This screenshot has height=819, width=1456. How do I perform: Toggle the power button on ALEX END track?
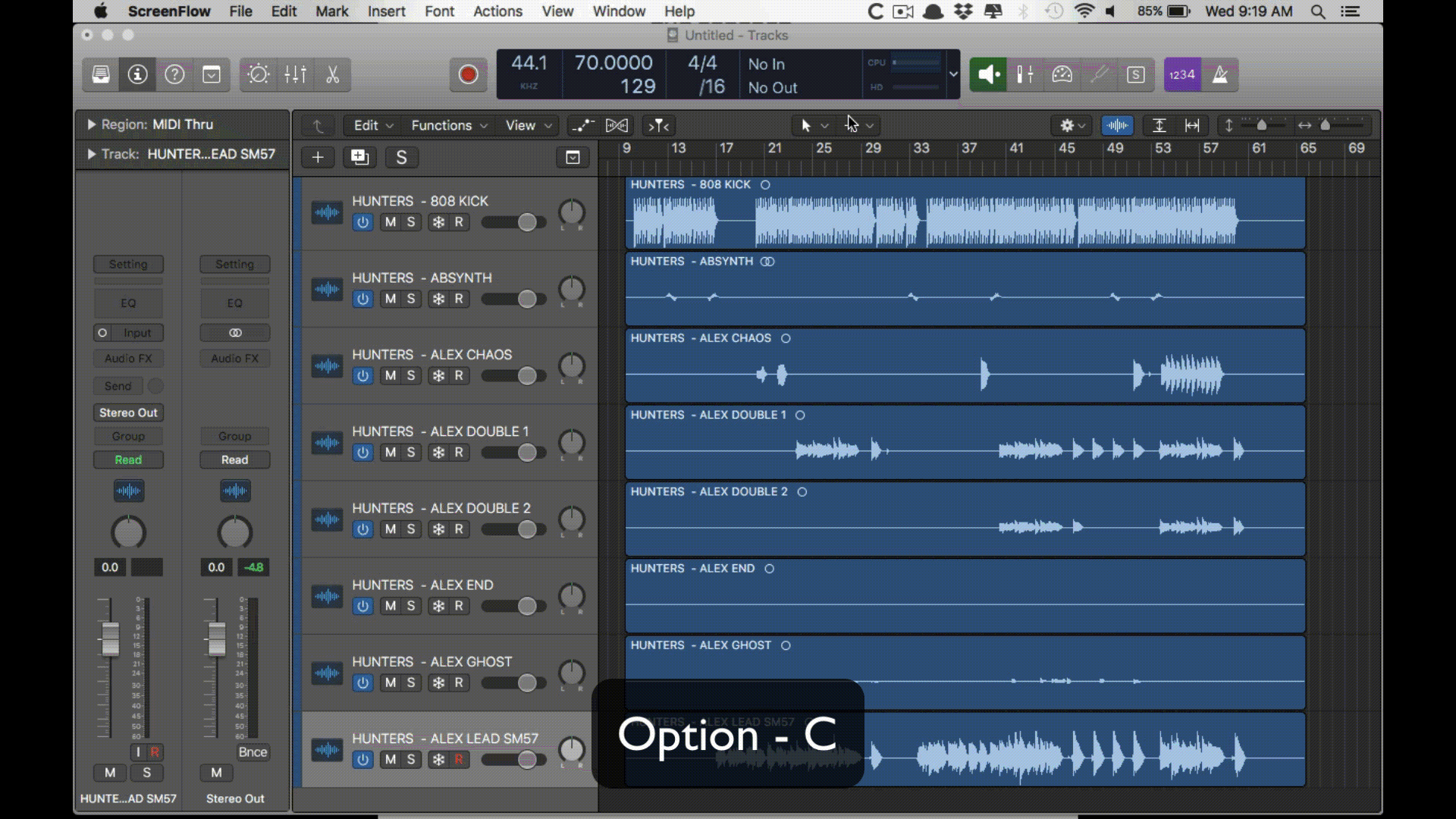(x=362, y=606)
